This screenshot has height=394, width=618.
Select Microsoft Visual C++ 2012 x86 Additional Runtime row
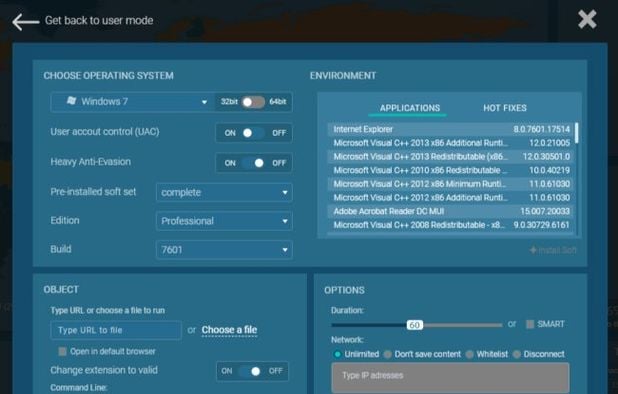(450, 197)
